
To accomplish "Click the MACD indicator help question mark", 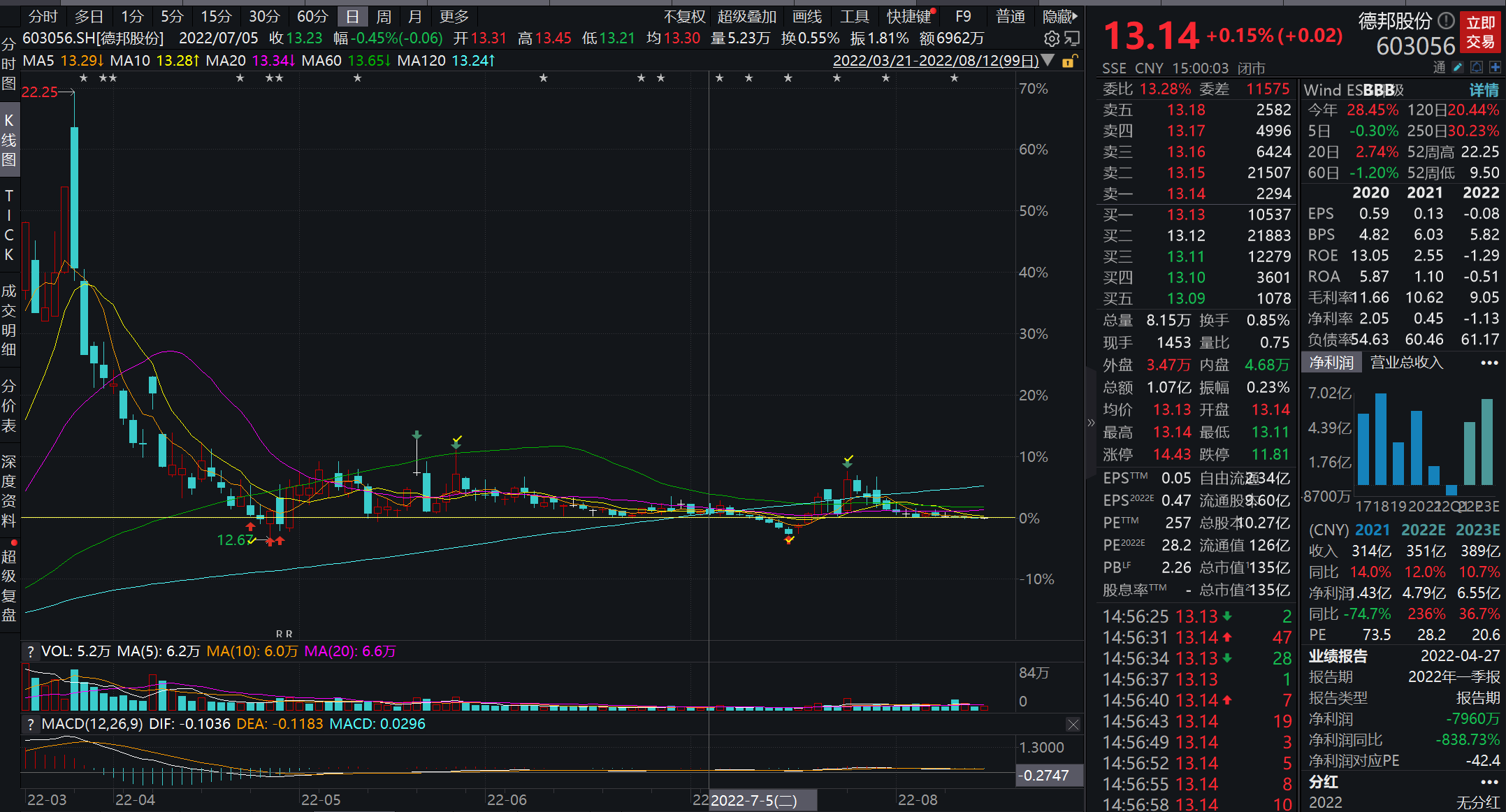I will coord(30,724).
